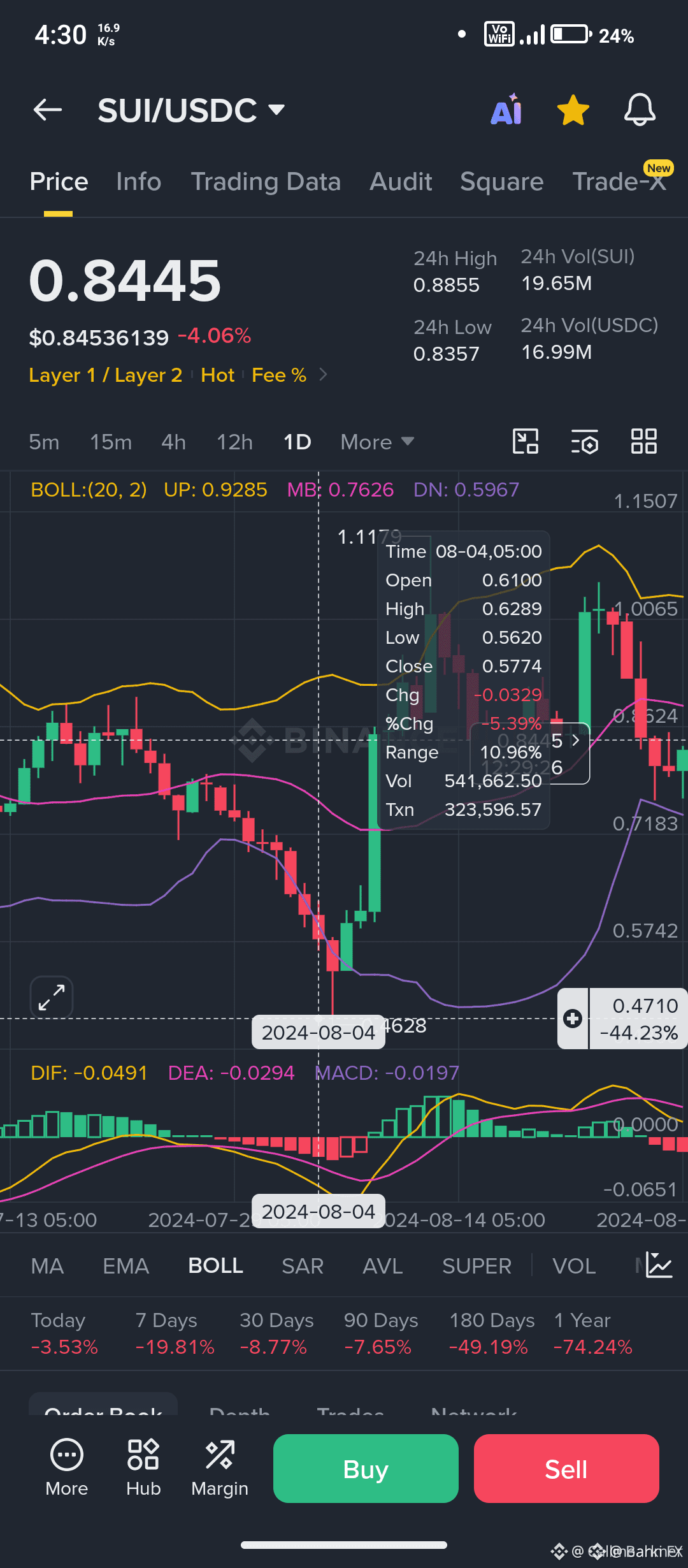The height and width of the screenshot is (1568, 688).
Task: Open the chart drawing tools icon
Action: tap(526, 441)
